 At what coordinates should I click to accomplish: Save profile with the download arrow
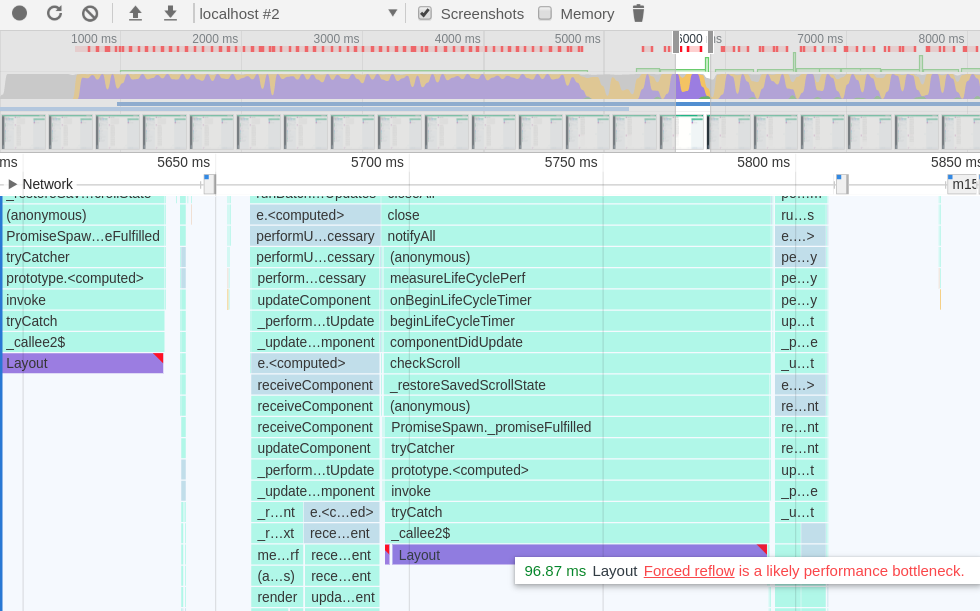170,13
